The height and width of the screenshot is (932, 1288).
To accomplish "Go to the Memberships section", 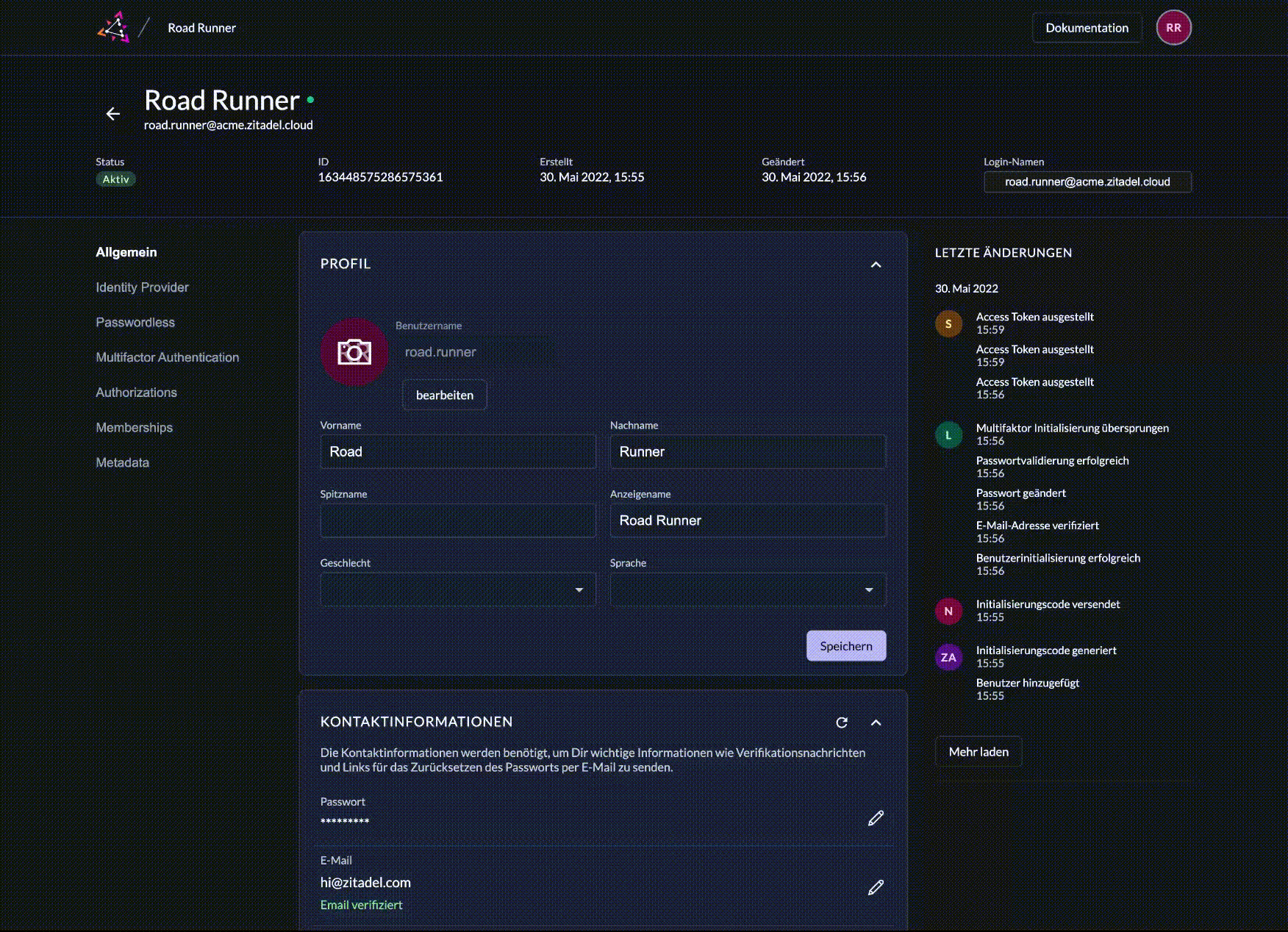I will [134, 428].
